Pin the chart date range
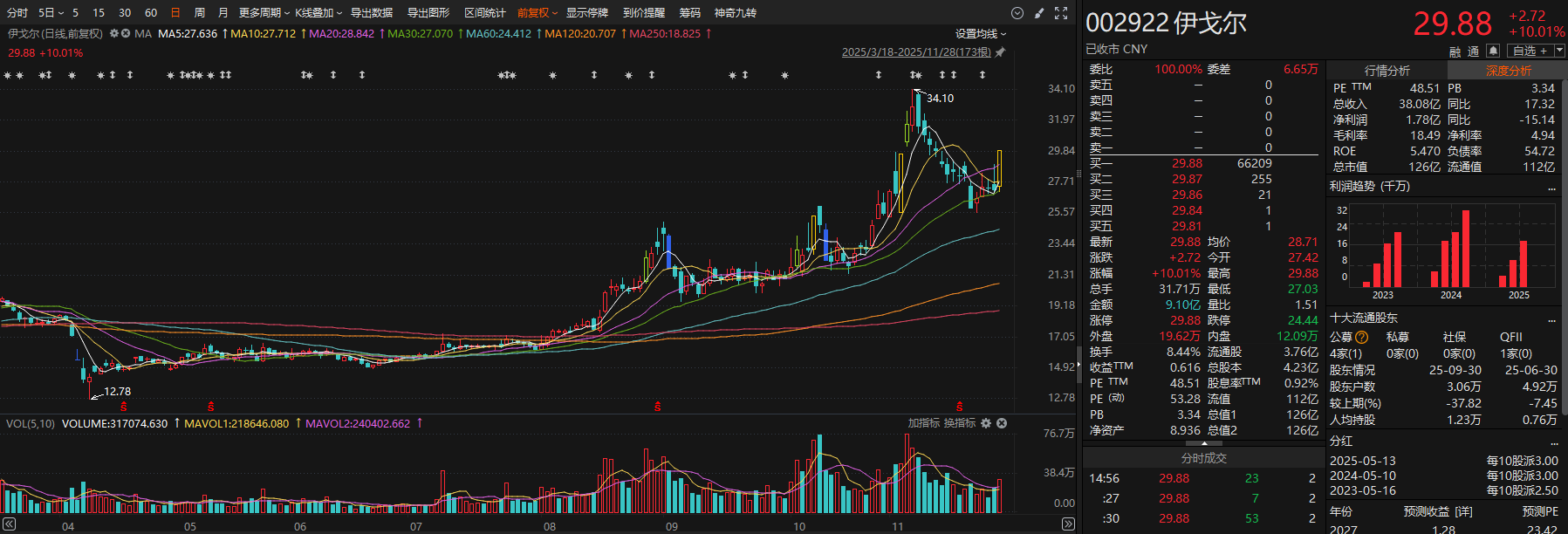 click(x=1001, y=52)
